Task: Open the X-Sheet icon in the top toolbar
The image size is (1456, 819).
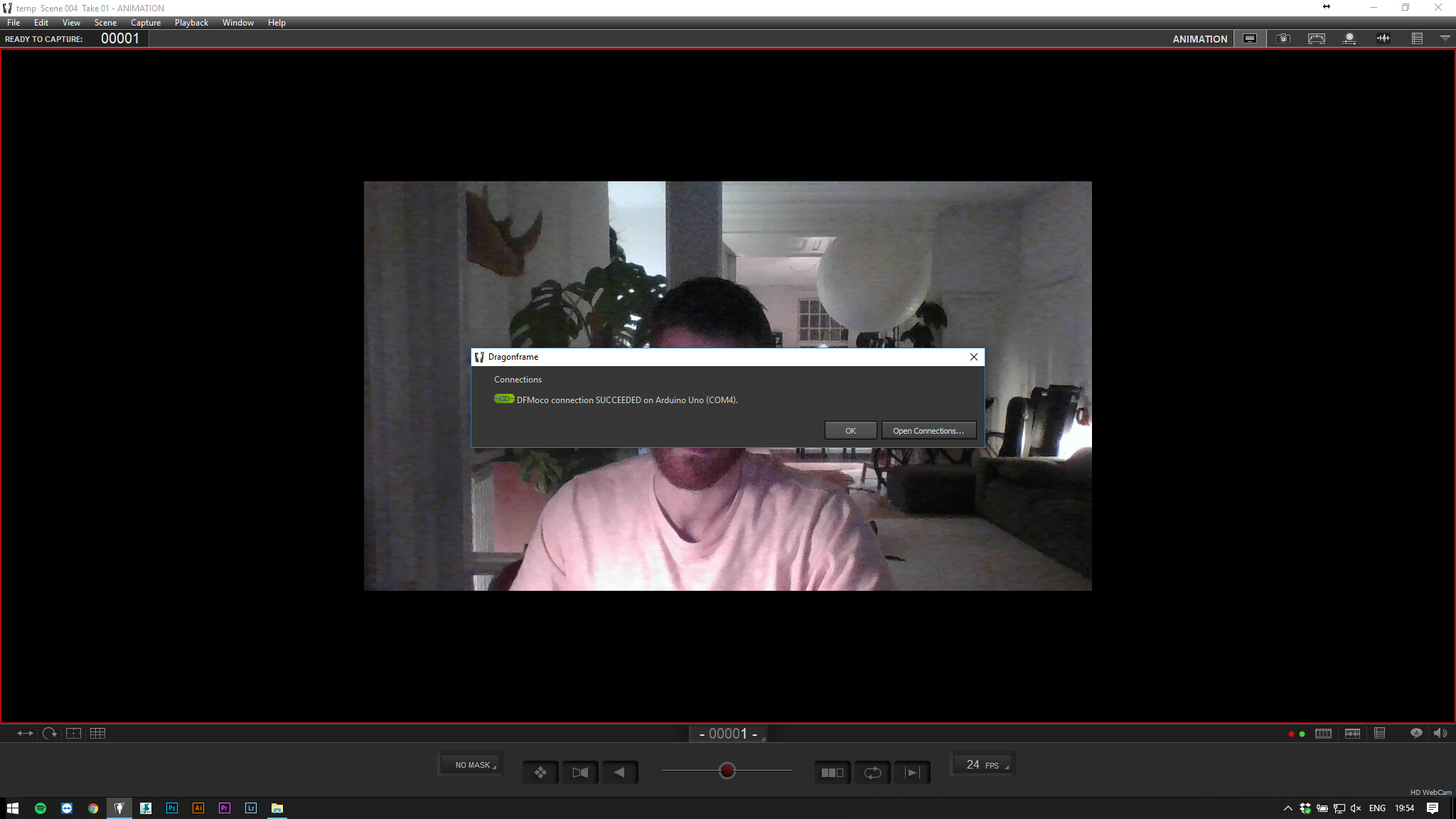Action: pos(1418,38)
